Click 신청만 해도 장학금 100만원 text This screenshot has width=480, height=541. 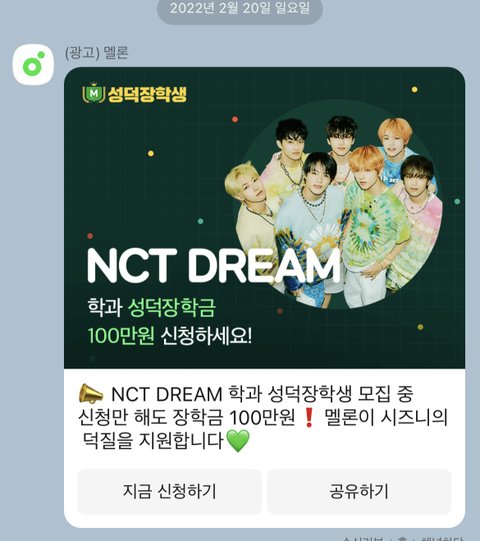pos(186,417)
